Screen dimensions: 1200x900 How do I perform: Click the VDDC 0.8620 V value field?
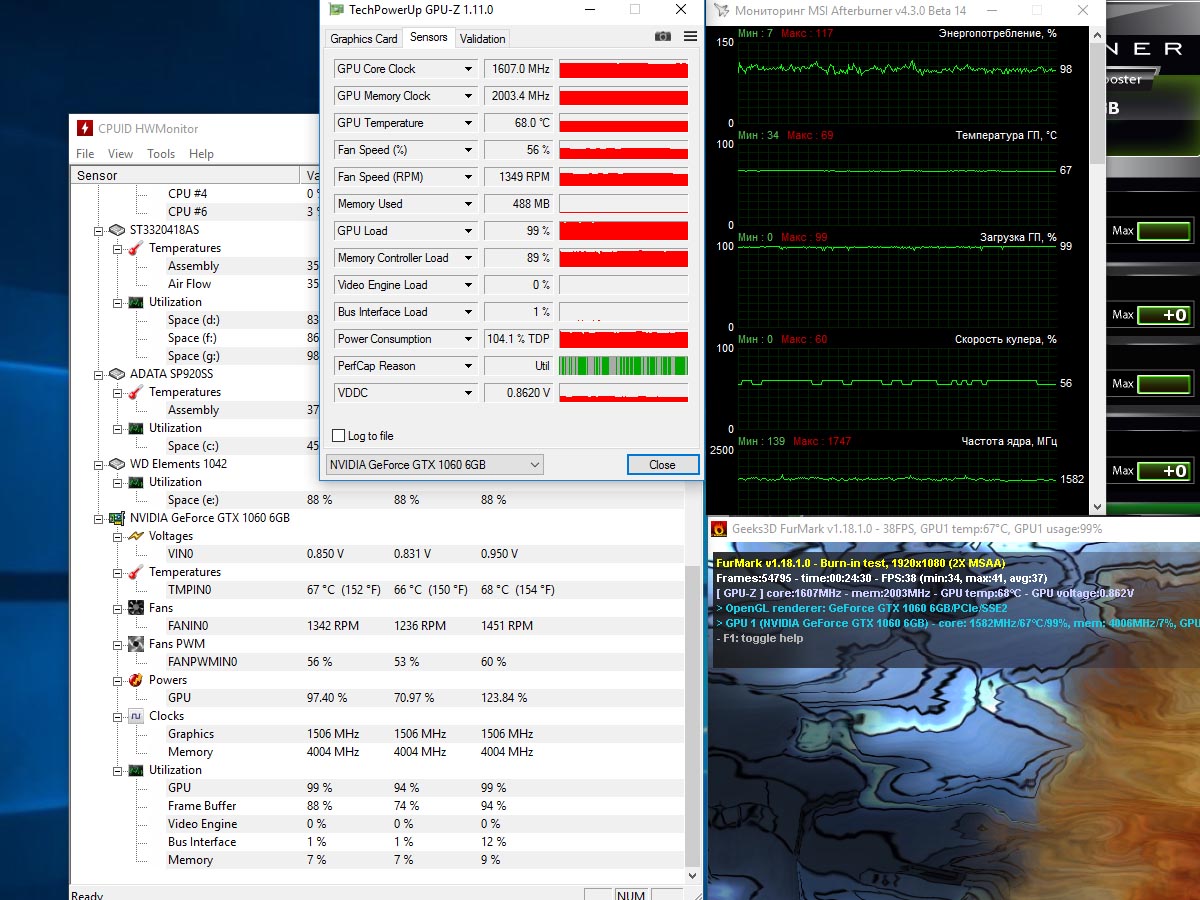[519, 393]
